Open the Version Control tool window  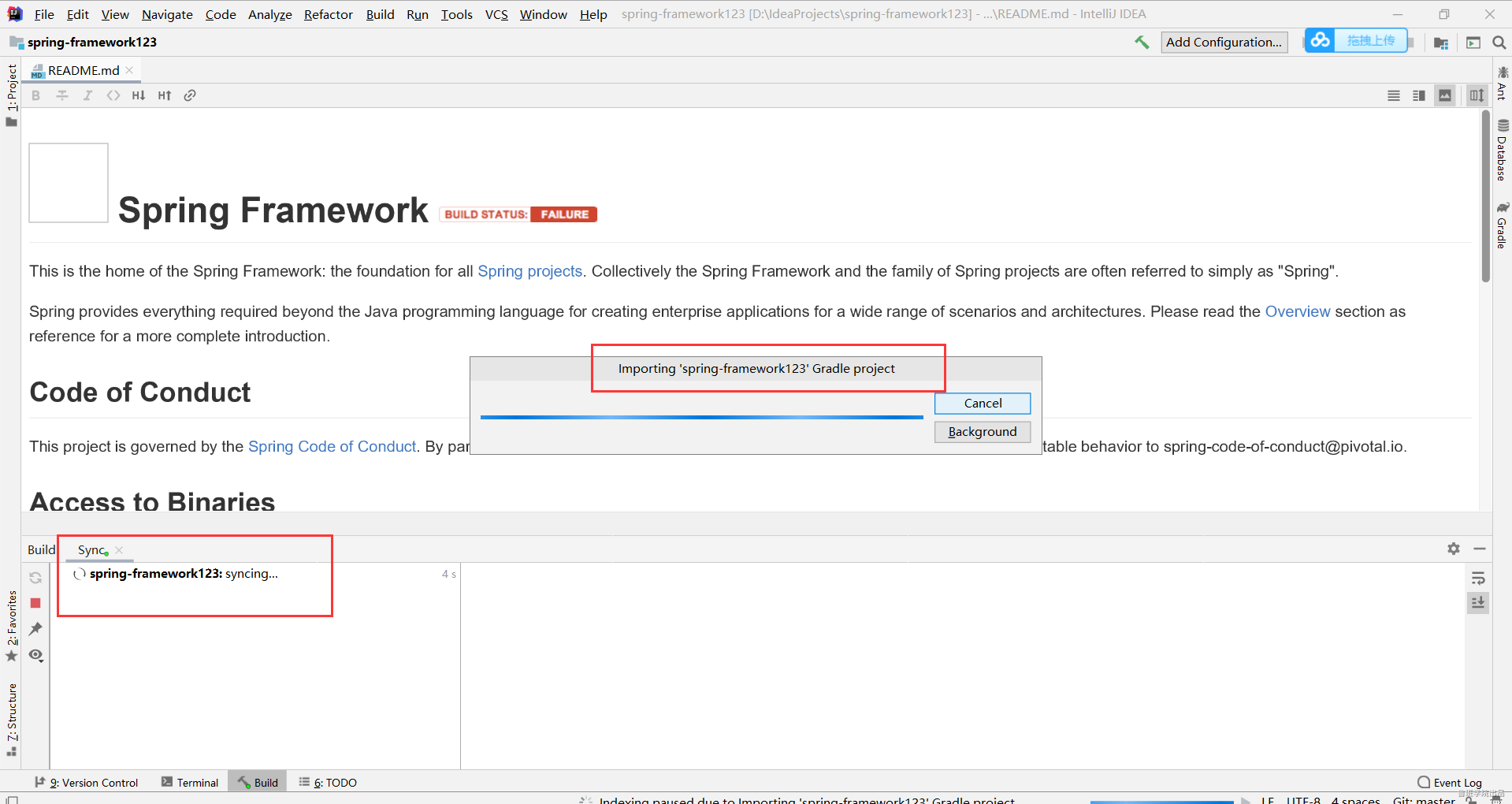point(87,782)
